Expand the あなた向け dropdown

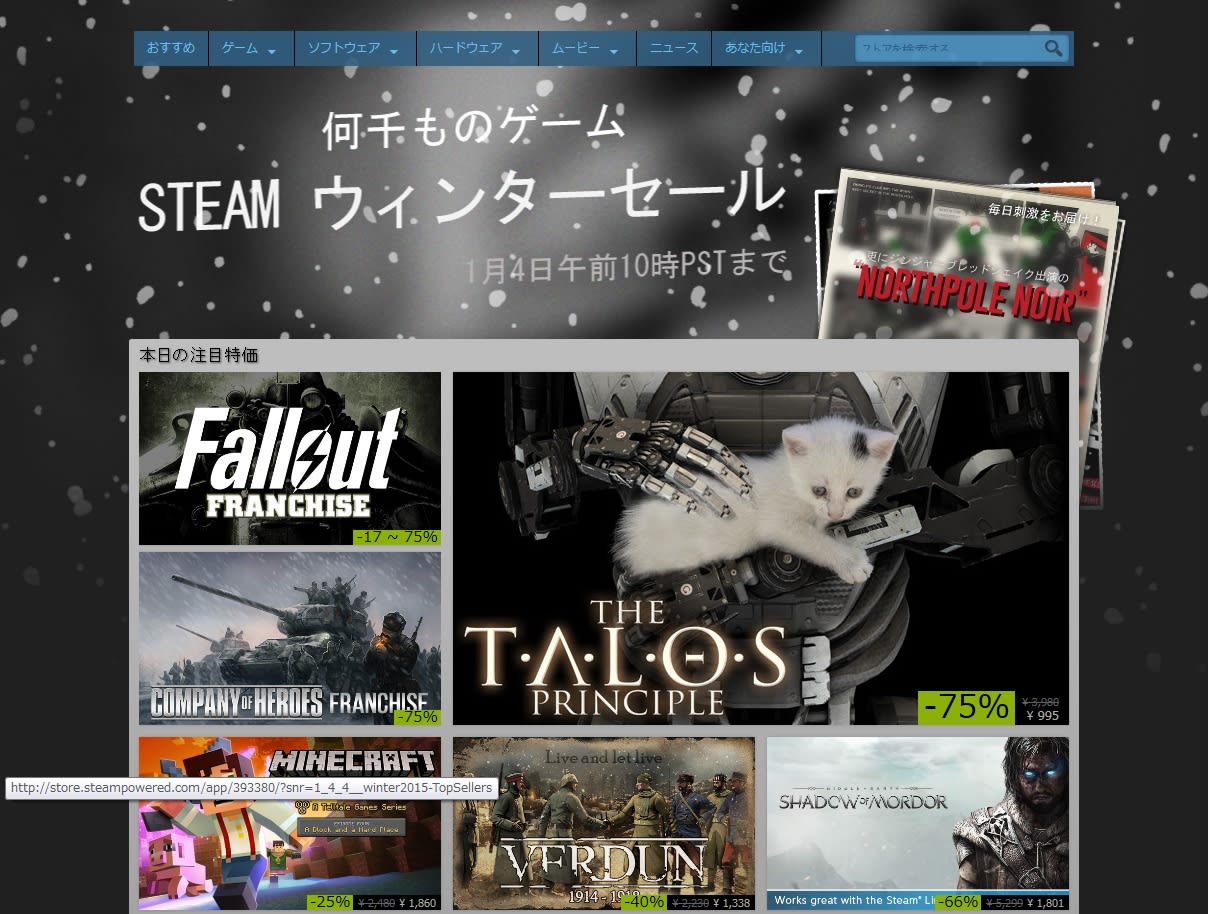[x=766, y=48]
